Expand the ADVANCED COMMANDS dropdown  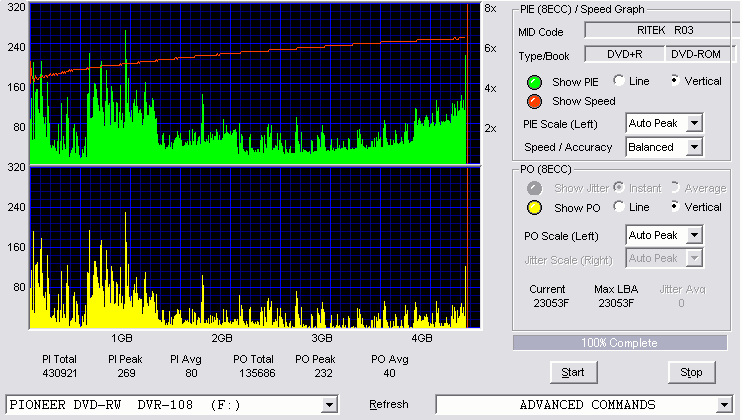coord(724,405)
